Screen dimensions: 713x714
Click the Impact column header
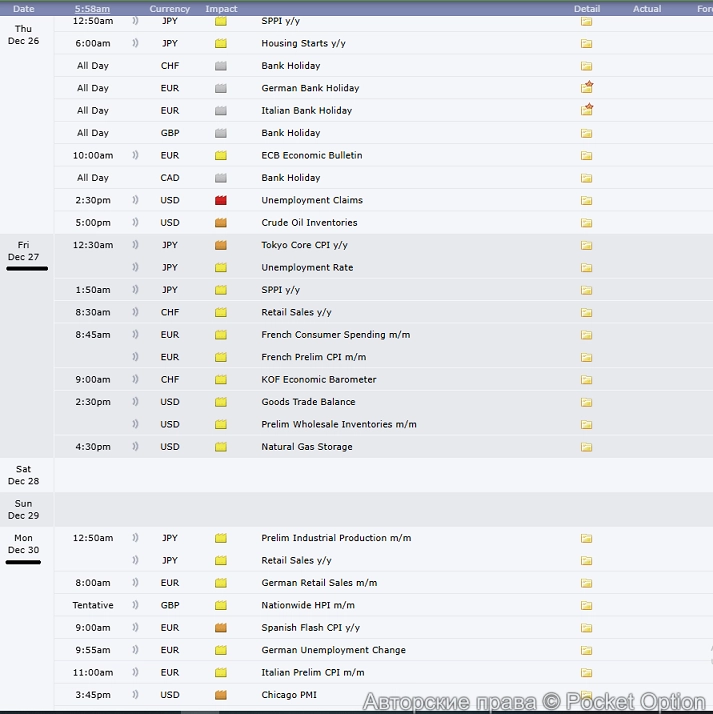[x=221, y=9]
